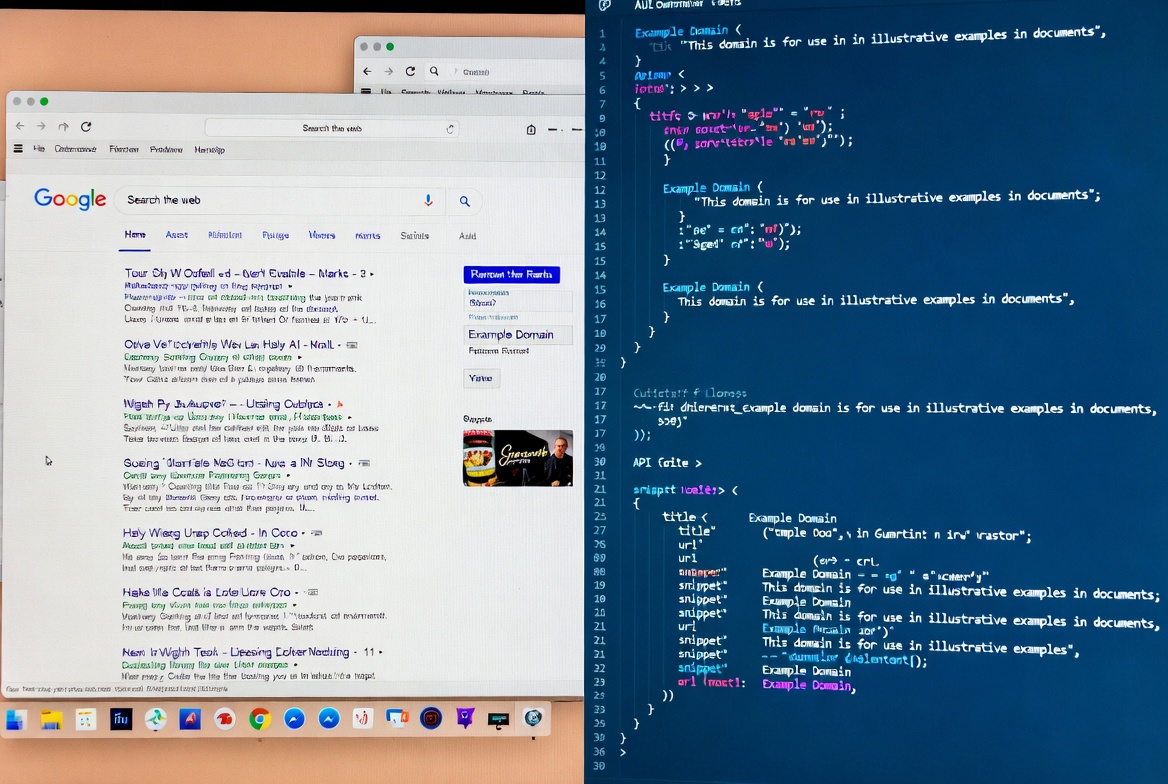
Task: Open the share icon right of the address bar
Action: coord(531,129)
